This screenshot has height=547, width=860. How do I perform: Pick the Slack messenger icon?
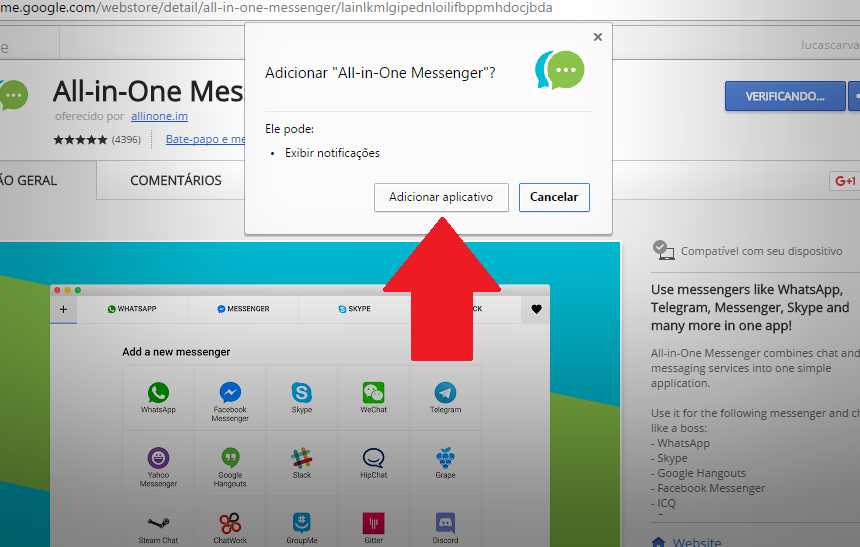(302, 458)
